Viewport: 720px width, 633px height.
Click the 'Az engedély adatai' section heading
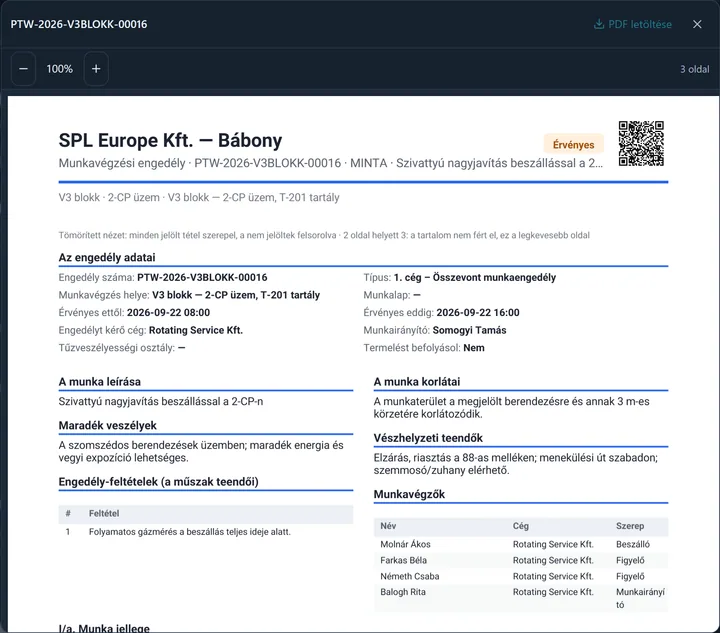tap(107, 258)
